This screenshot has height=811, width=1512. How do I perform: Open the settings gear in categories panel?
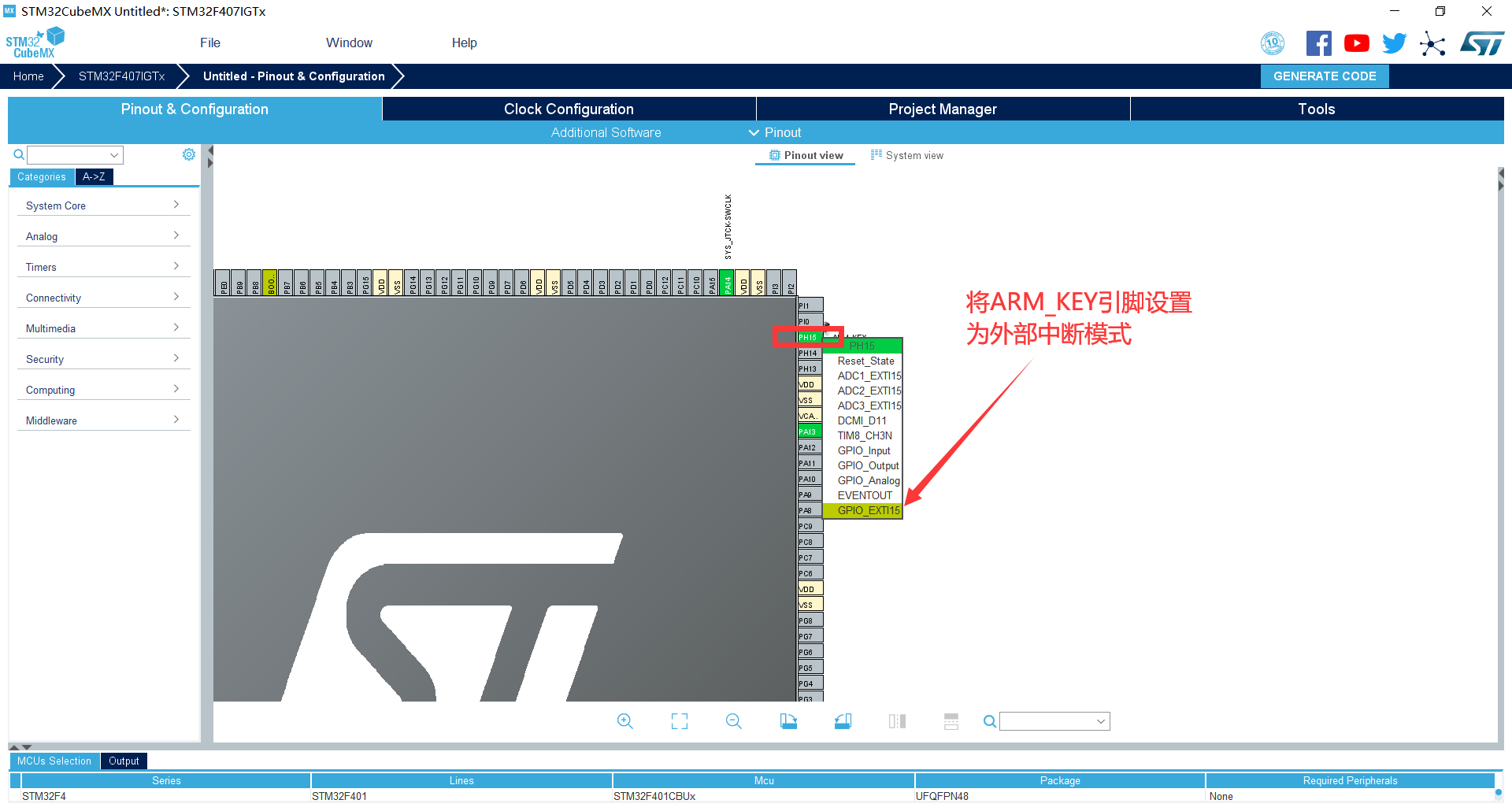(x=189, y=155)
